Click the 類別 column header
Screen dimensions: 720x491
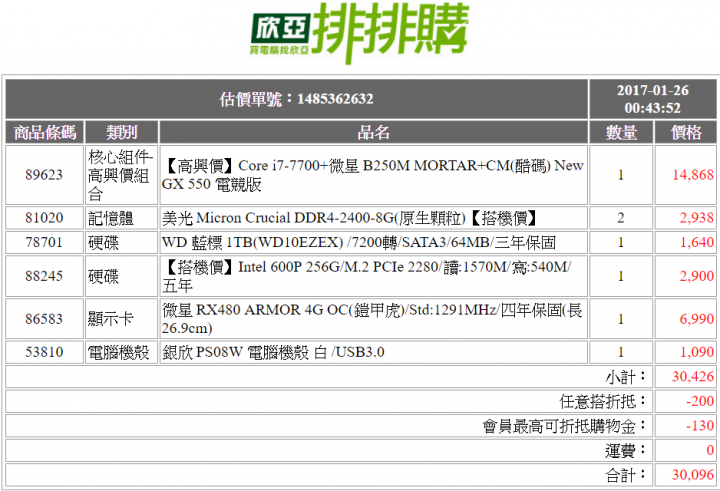point(122,132)
